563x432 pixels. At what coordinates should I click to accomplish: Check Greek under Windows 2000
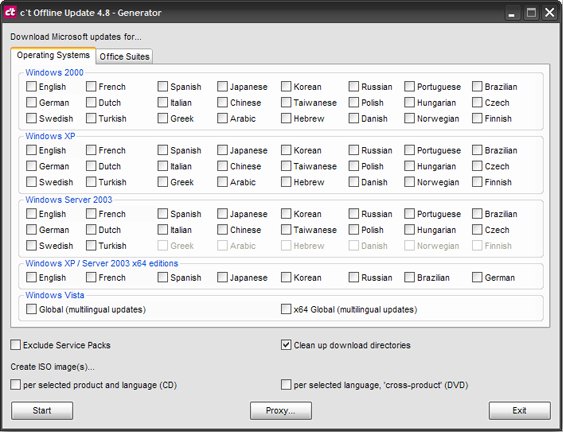163,118
